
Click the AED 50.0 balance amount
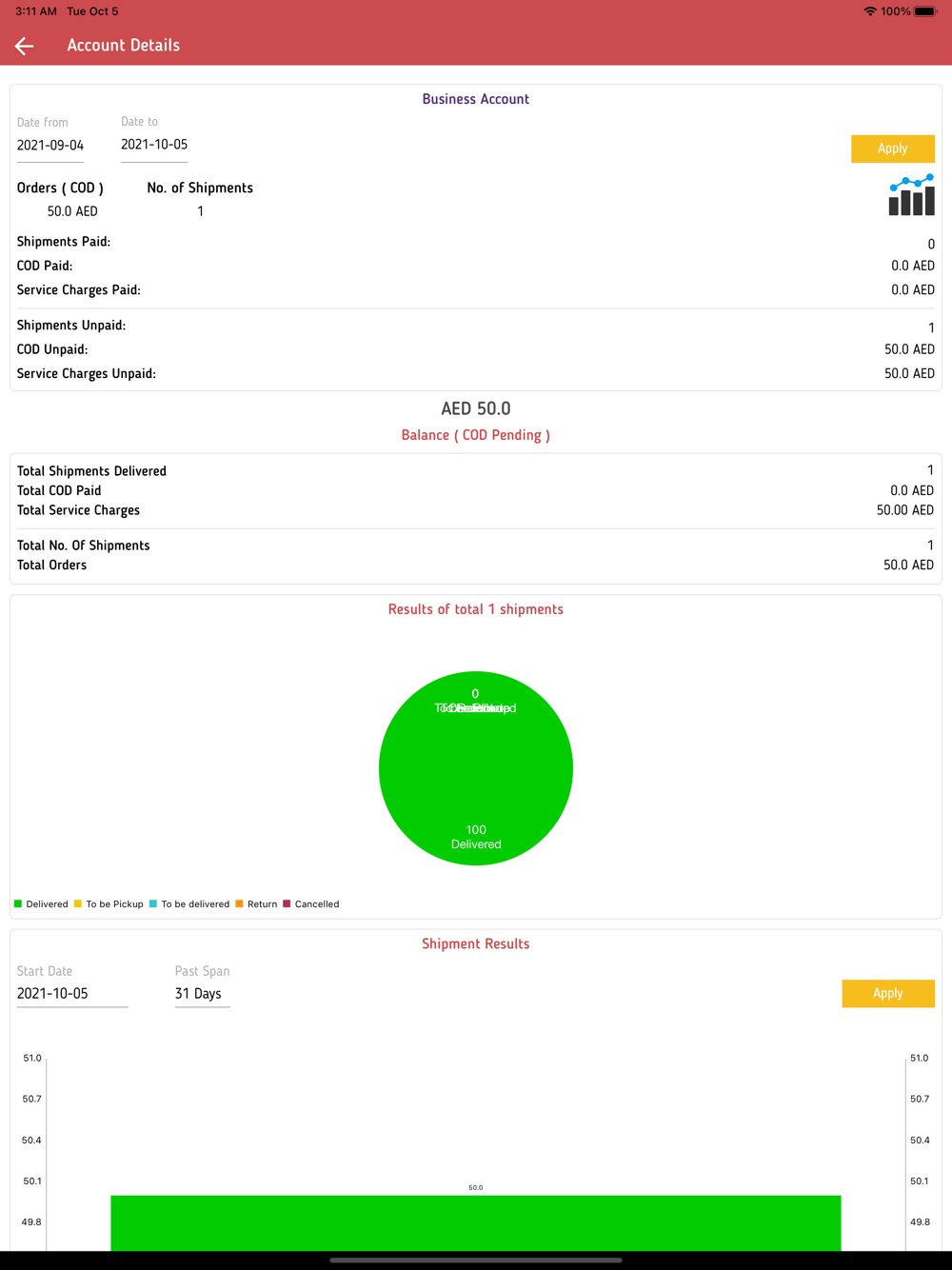(x=476, y=408)
